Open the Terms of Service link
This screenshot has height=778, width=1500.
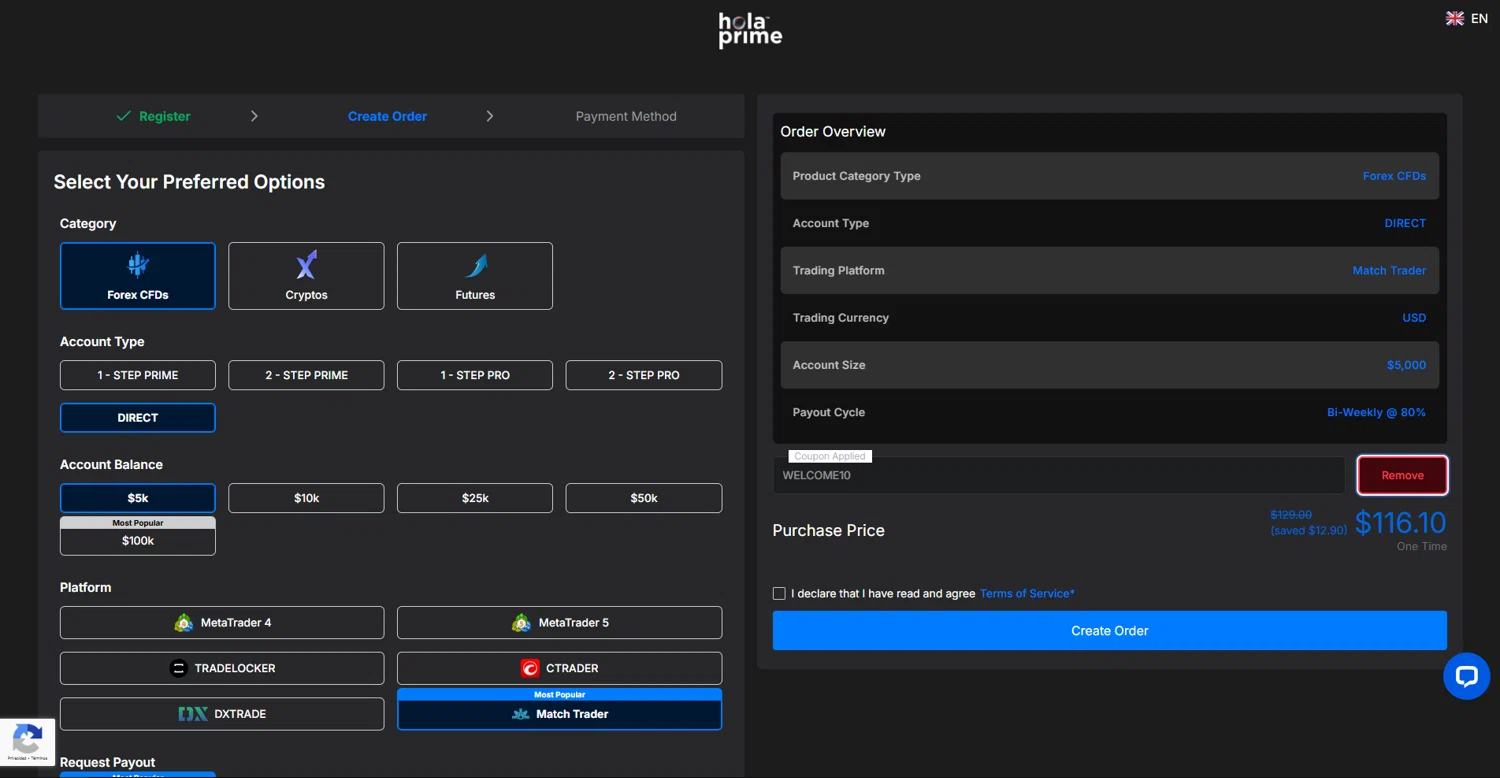(1027, 593)
